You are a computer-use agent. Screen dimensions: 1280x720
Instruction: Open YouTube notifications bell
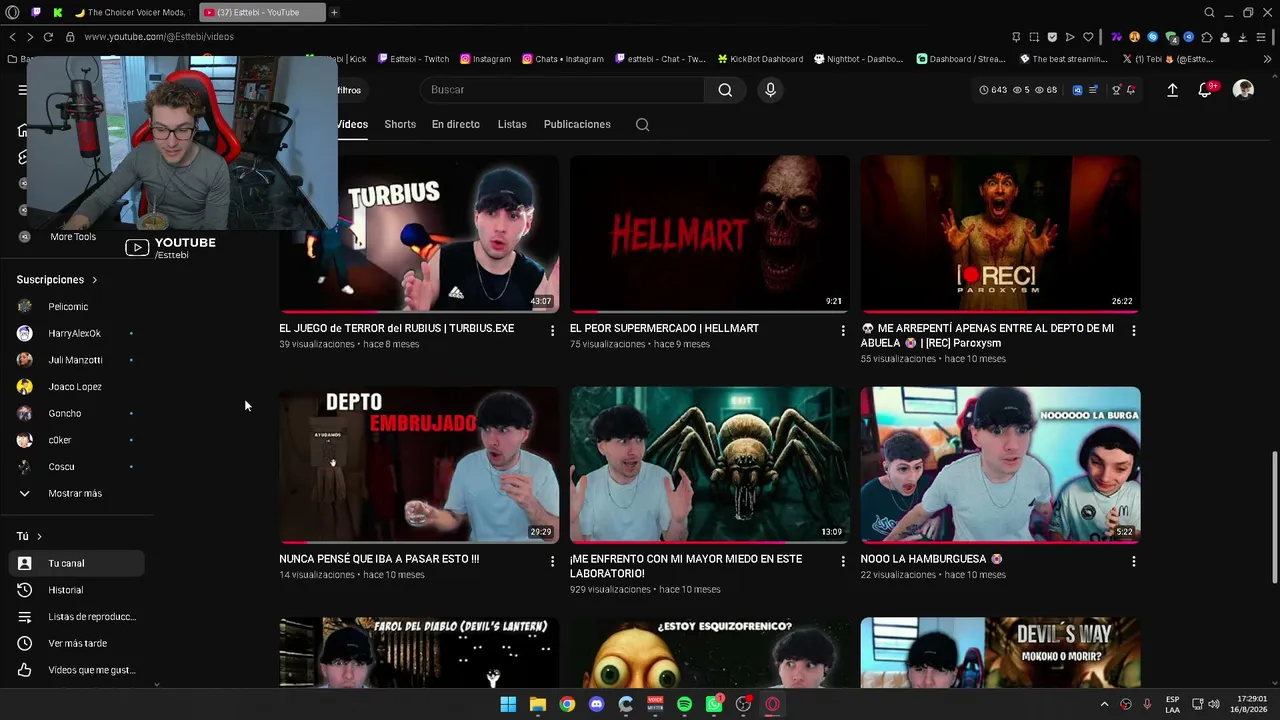coord(1205,90)
